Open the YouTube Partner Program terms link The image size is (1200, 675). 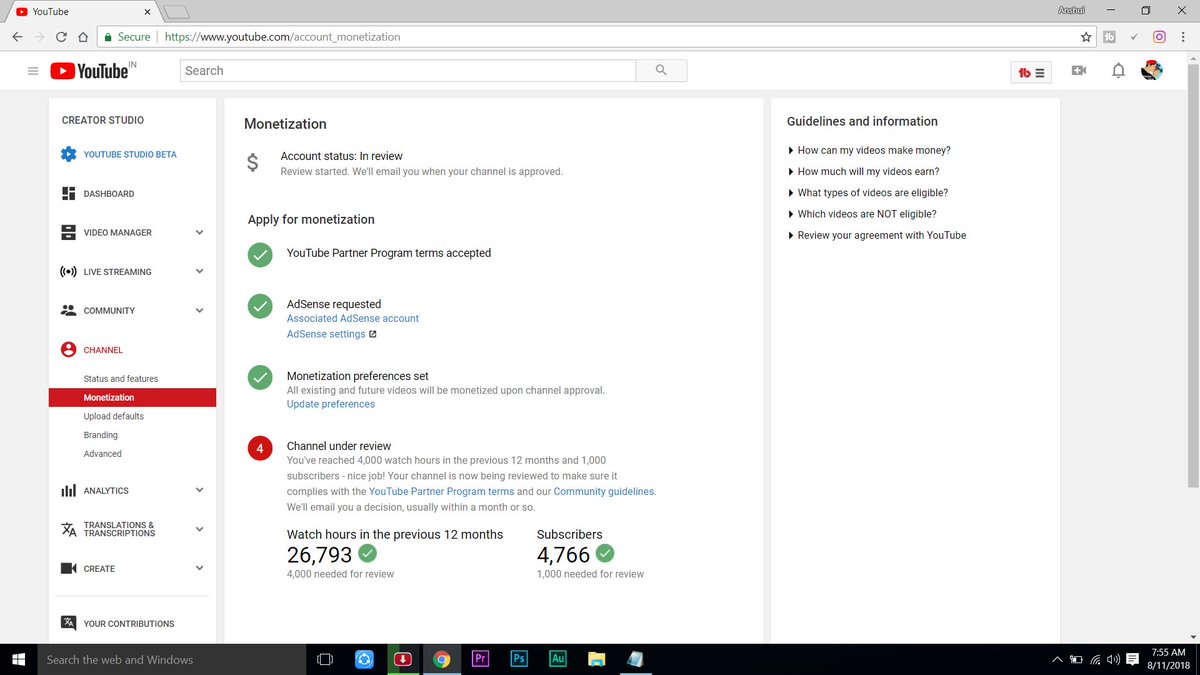(x=441, y=491)
